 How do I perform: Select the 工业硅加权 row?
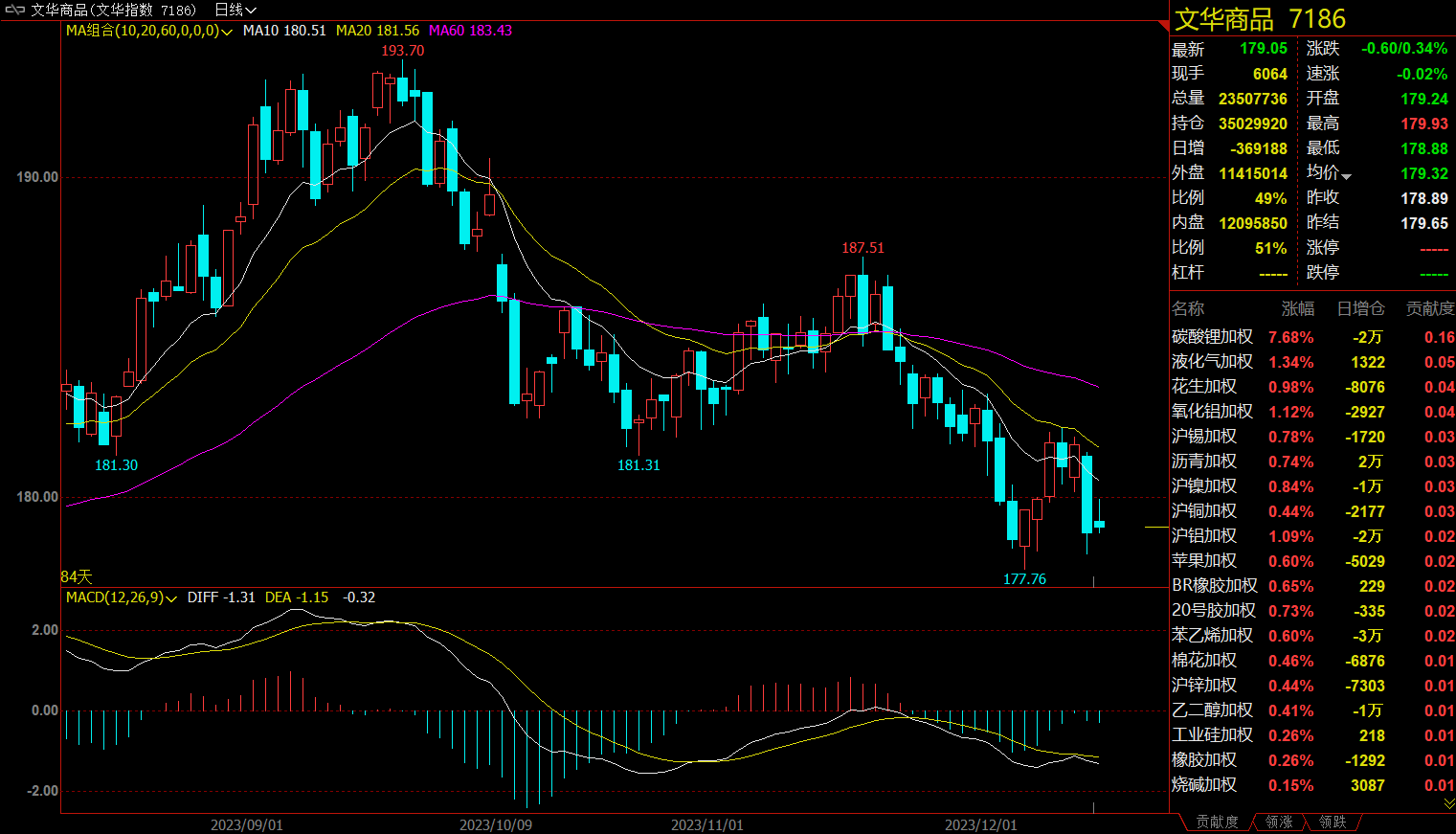1312,735
